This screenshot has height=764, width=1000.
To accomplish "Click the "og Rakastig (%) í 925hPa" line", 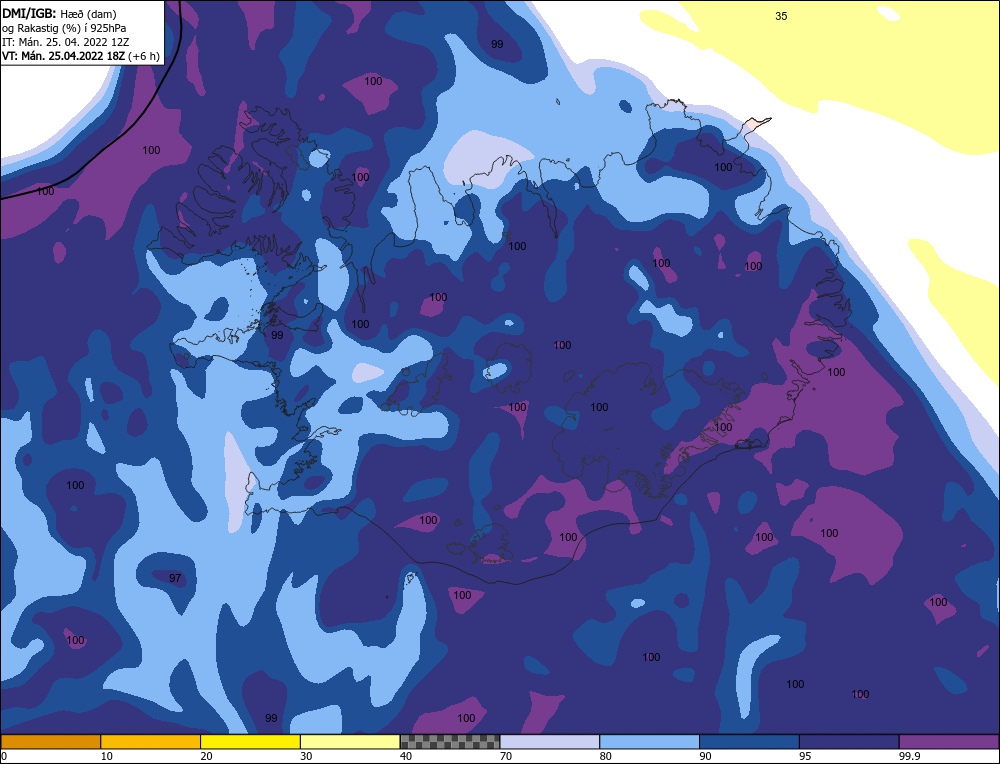I will (x=64, y=28).
